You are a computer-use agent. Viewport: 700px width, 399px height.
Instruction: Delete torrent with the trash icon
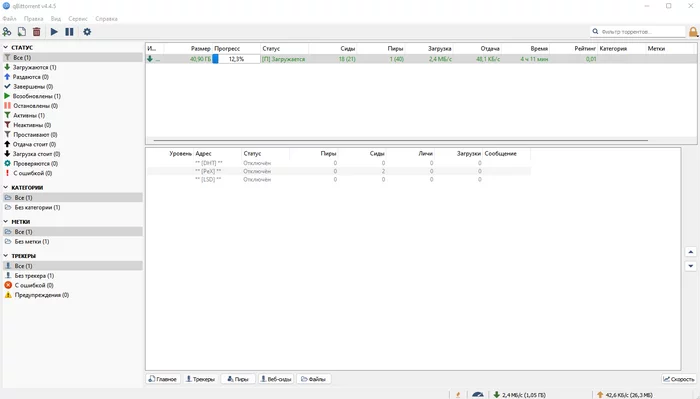click(x=37, y=32)
